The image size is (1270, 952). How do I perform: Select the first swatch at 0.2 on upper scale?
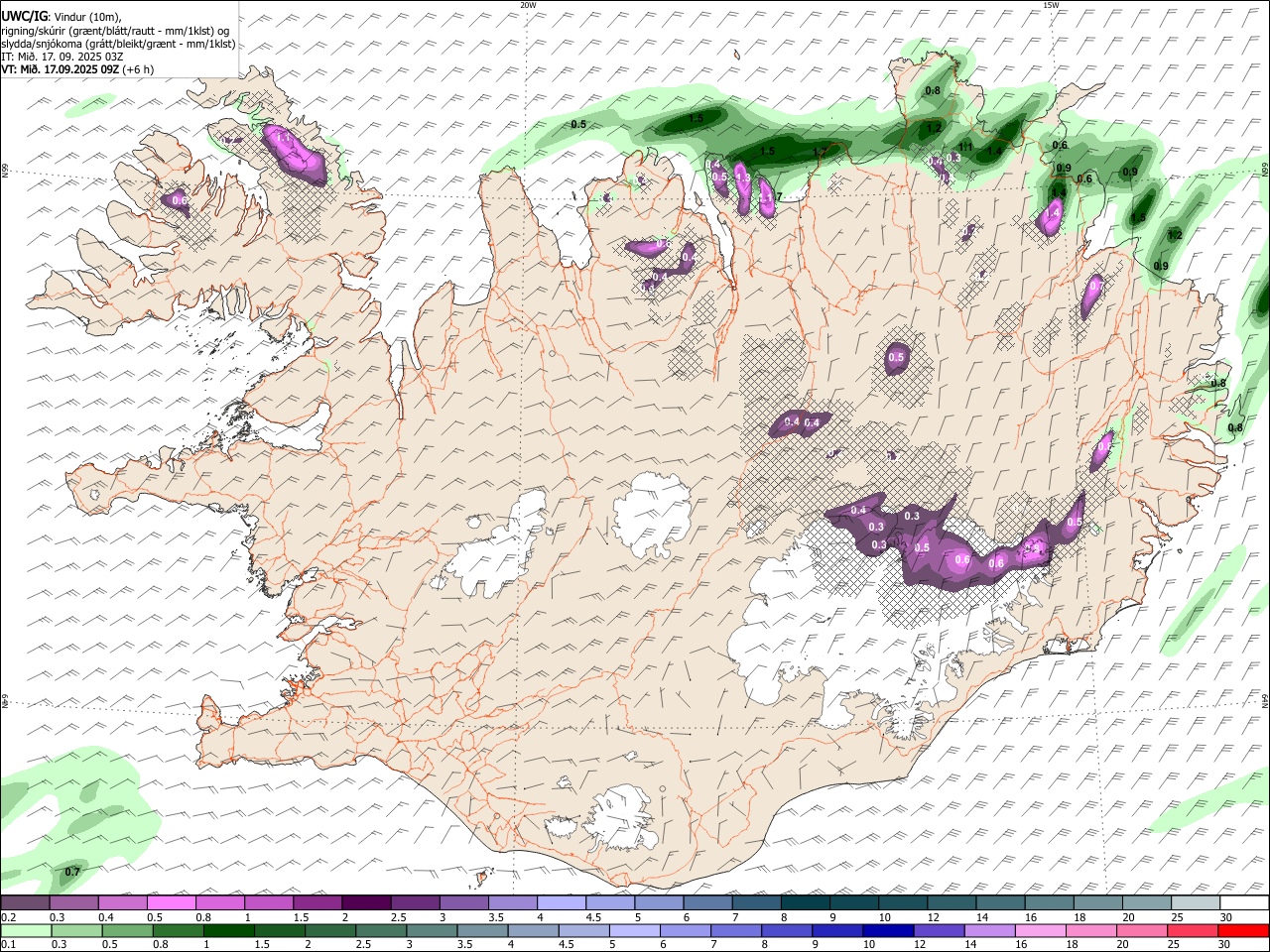(25, 903)
